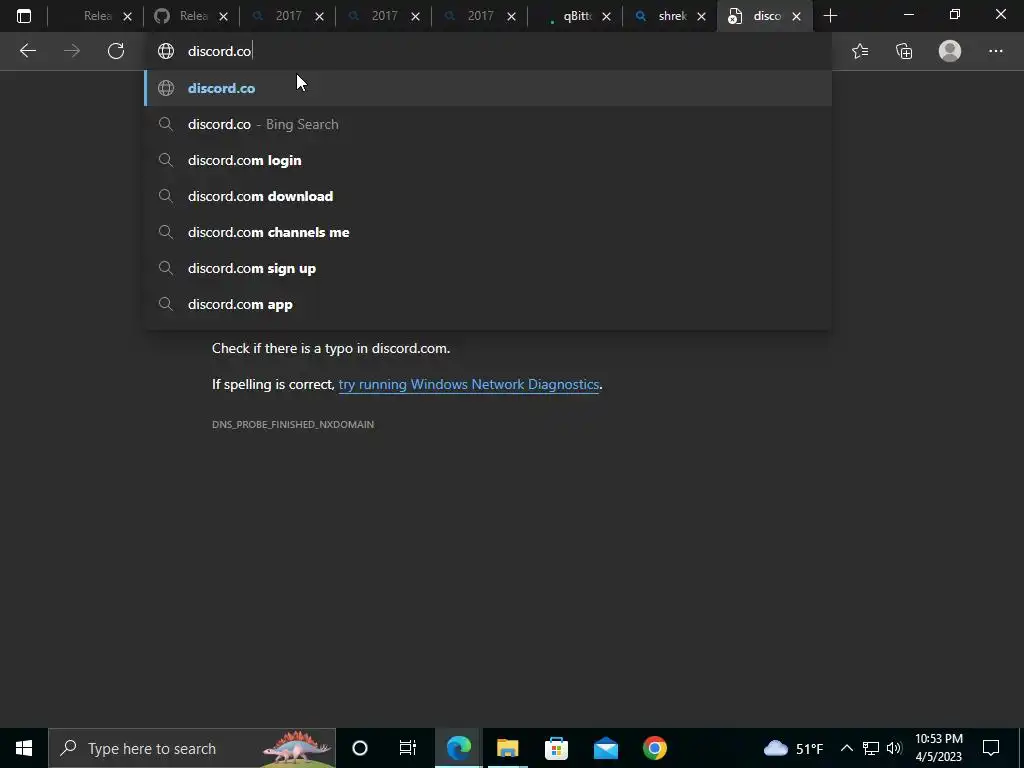
Task: Open Task View icon
Action: pos(408,748)
